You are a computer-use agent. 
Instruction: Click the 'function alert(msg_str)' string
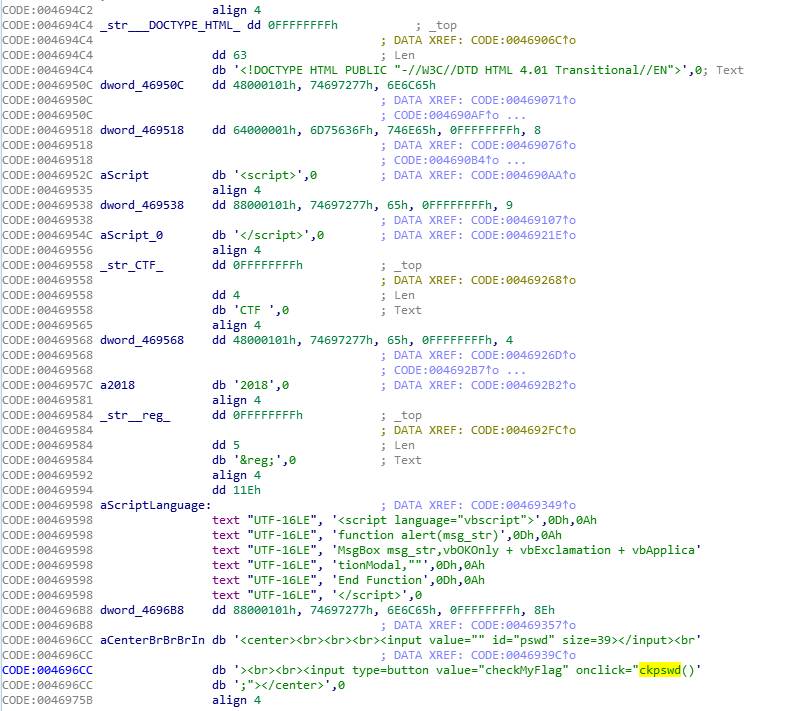pos(419,535)
